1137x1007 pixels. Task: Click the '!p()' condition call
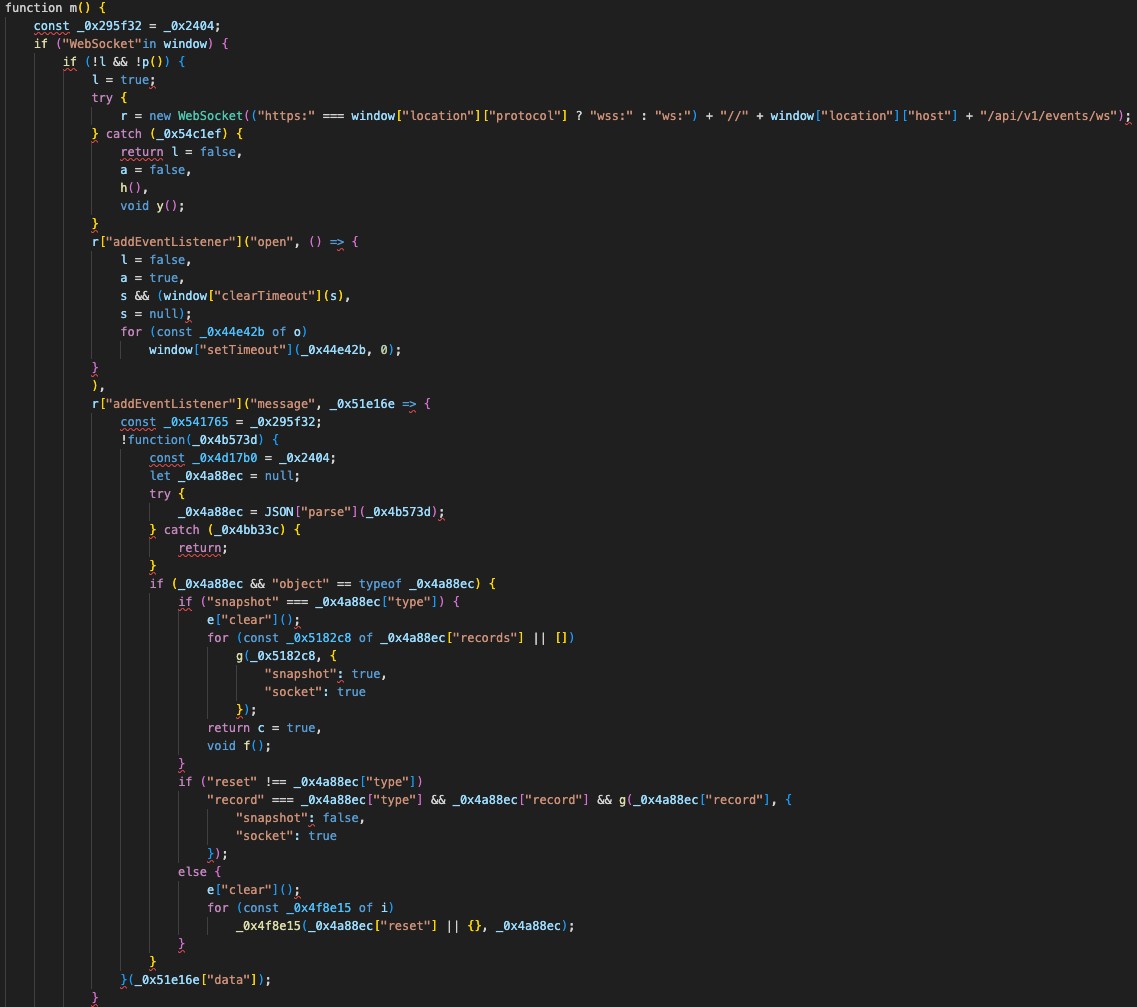click(x=149, y=62)
